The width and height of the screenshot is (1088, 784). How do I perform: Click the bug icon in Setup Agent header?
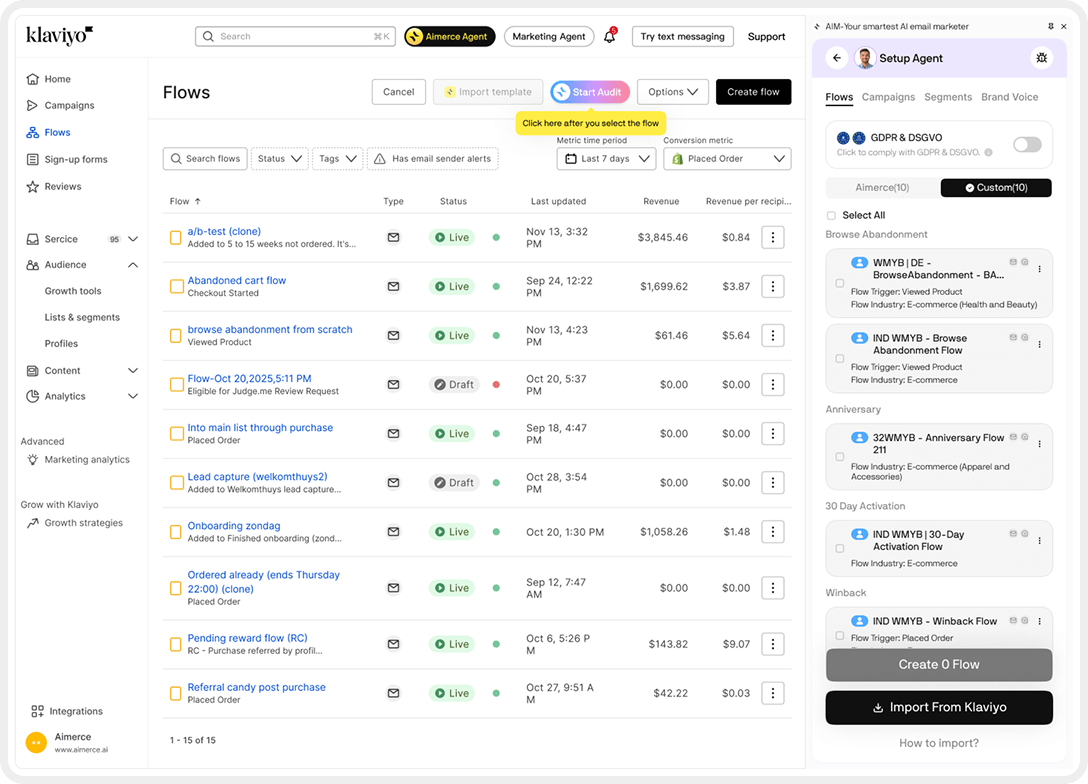1042,58
